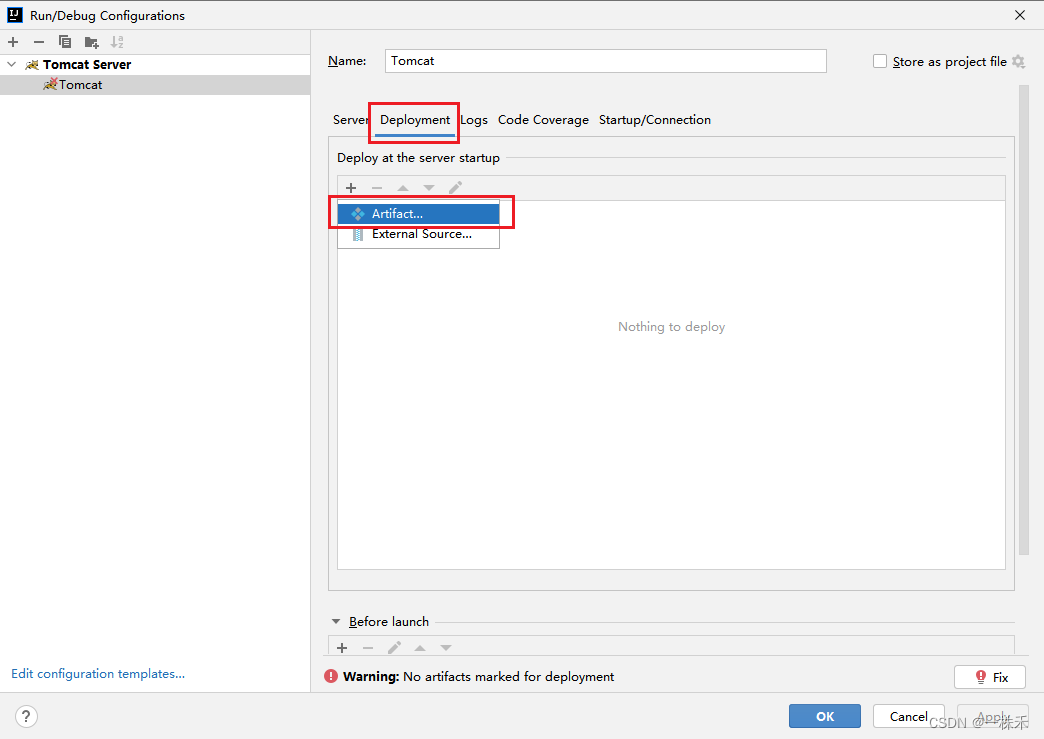Image resolution: width=1044 pixels, height=739 pixels.
Task: Choose Artifact... from the popup menu
Action: (x=418, y=214)
